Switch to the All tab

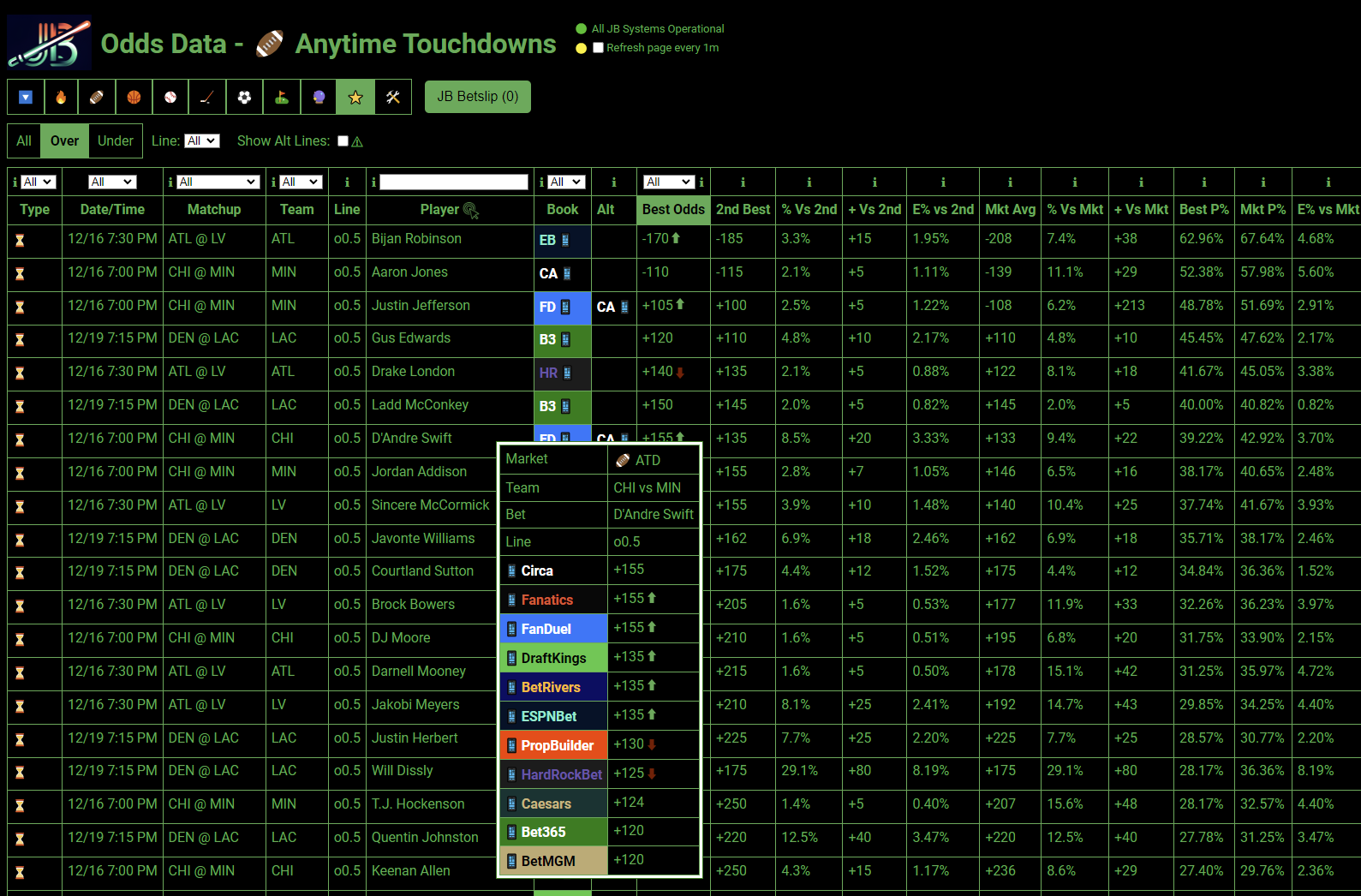pyautogui.click(x=24, y=141)
